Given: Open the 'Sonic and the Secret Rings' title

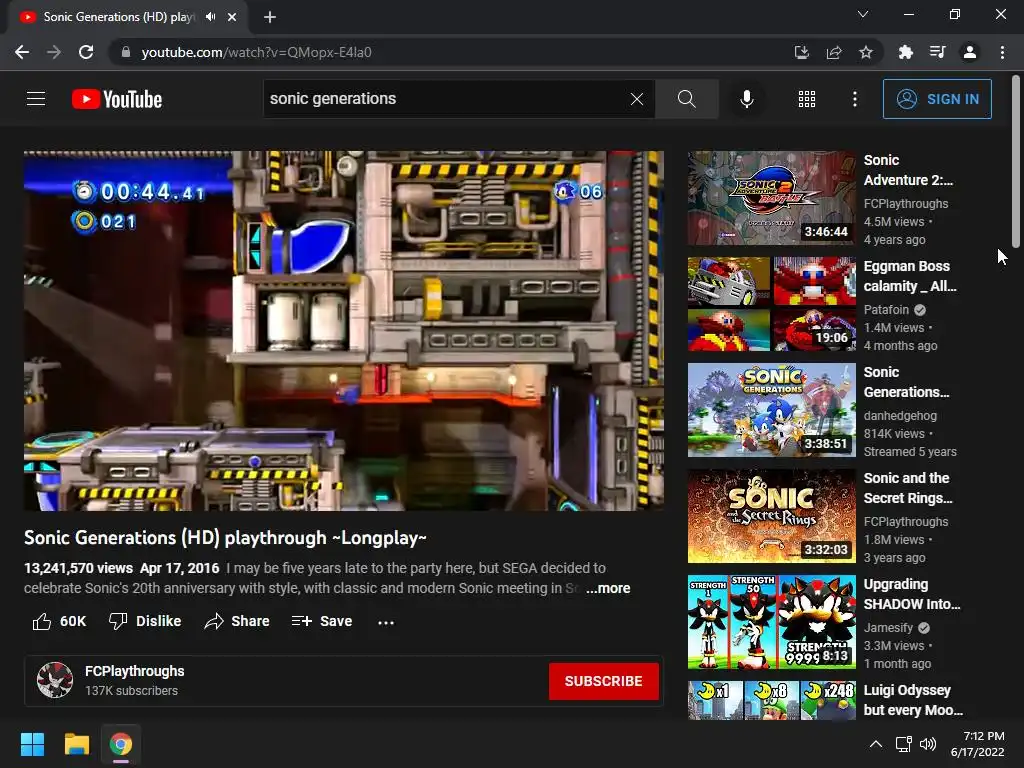Looking at the screenshot, I should [908, 488].
